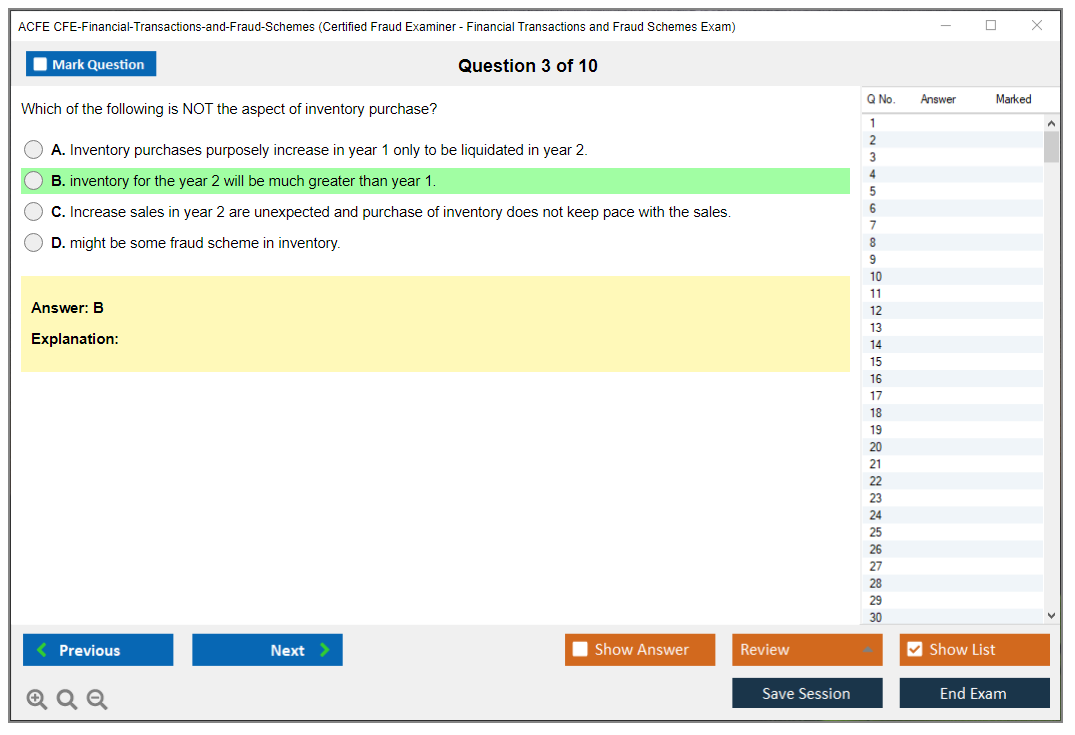This screenshot has height=735, width=1075.
Task: Maximize the exam window
Action: (x=991, y=26)
